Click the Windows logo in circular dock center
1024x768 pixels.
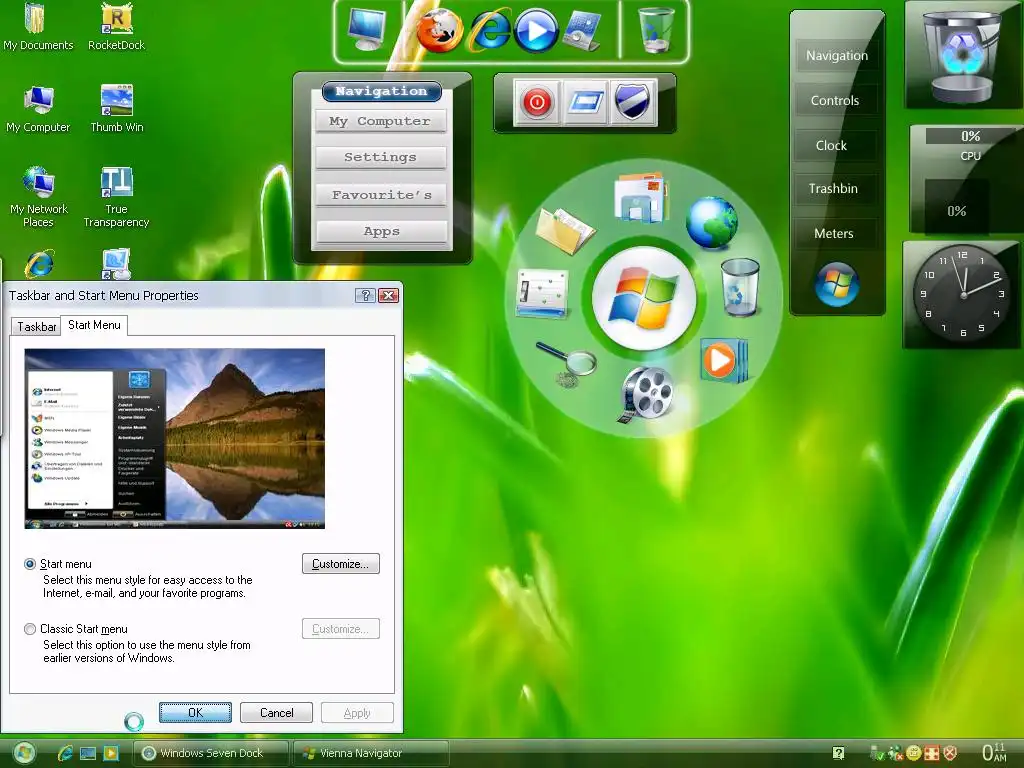point(644,298)
